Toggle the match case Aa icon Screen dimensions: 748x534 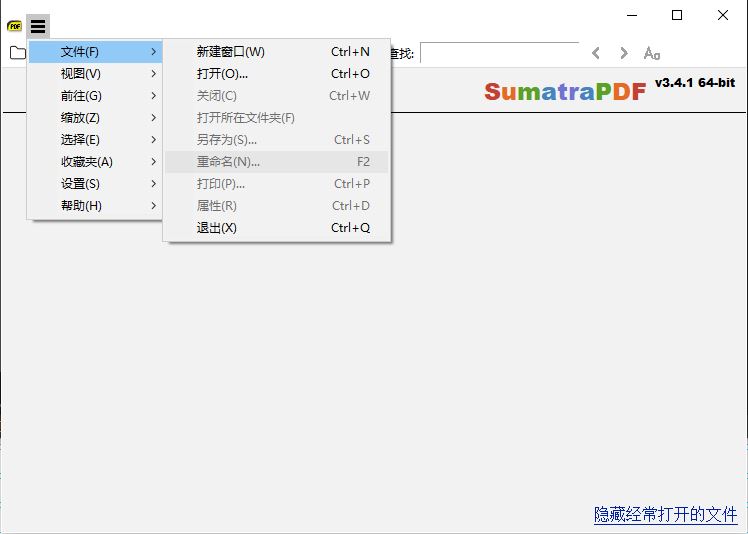(652, 53)
